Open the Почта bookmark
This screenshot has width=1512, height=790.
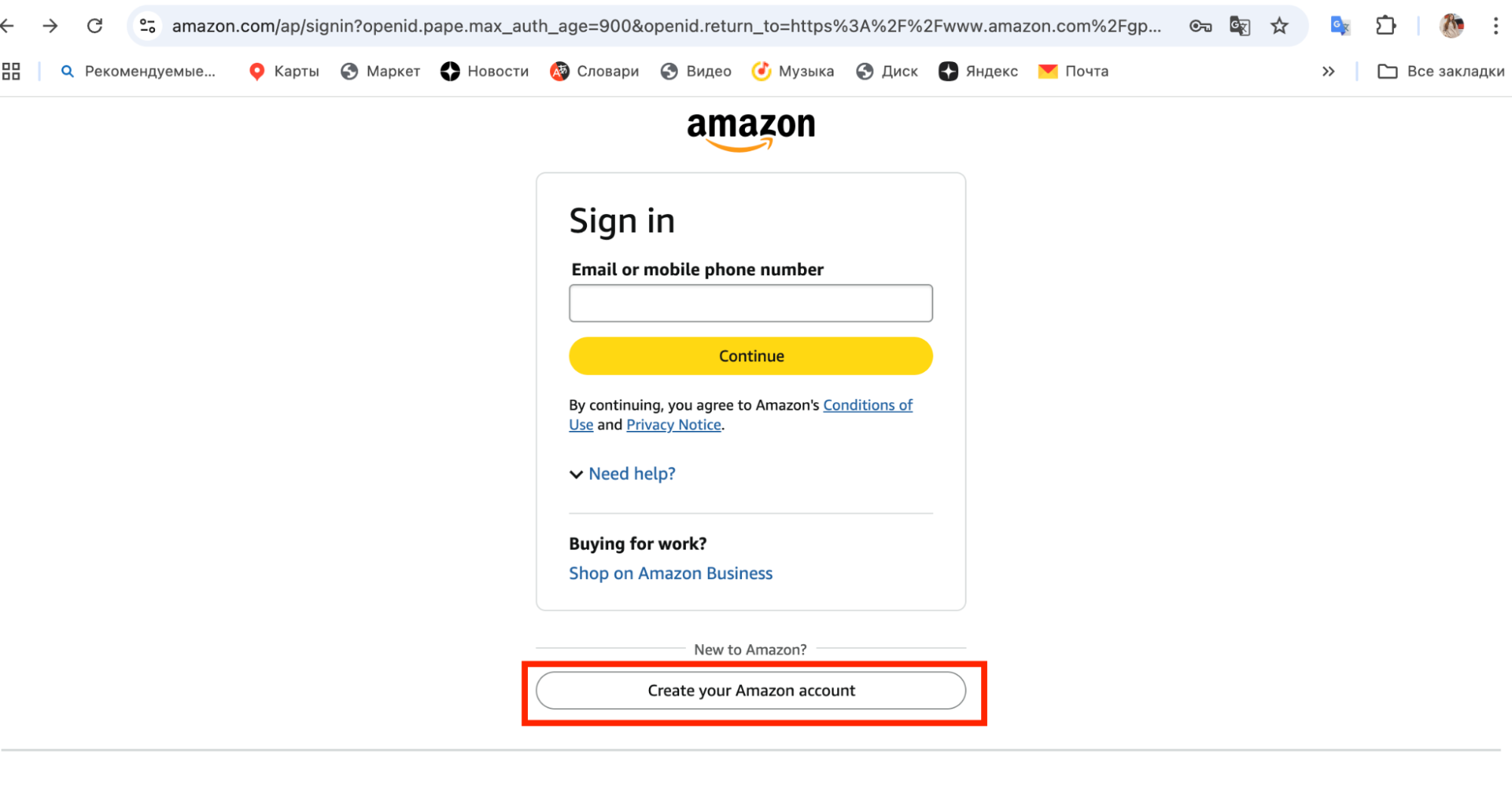pos(1073,71)
